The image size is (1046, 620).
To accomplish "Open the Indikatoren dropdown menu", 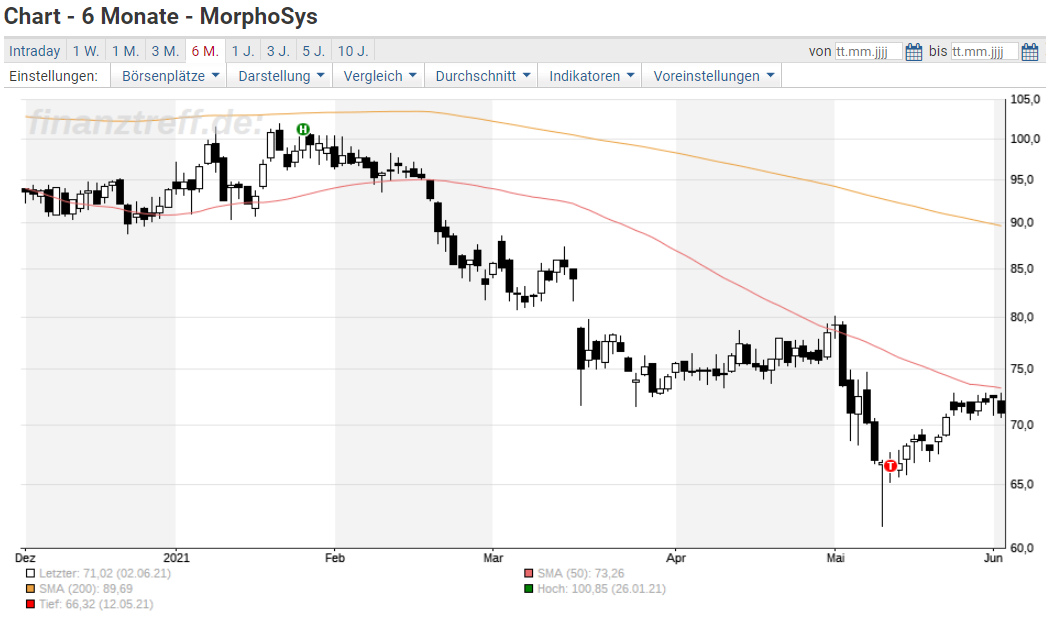I will pos(590,76).
